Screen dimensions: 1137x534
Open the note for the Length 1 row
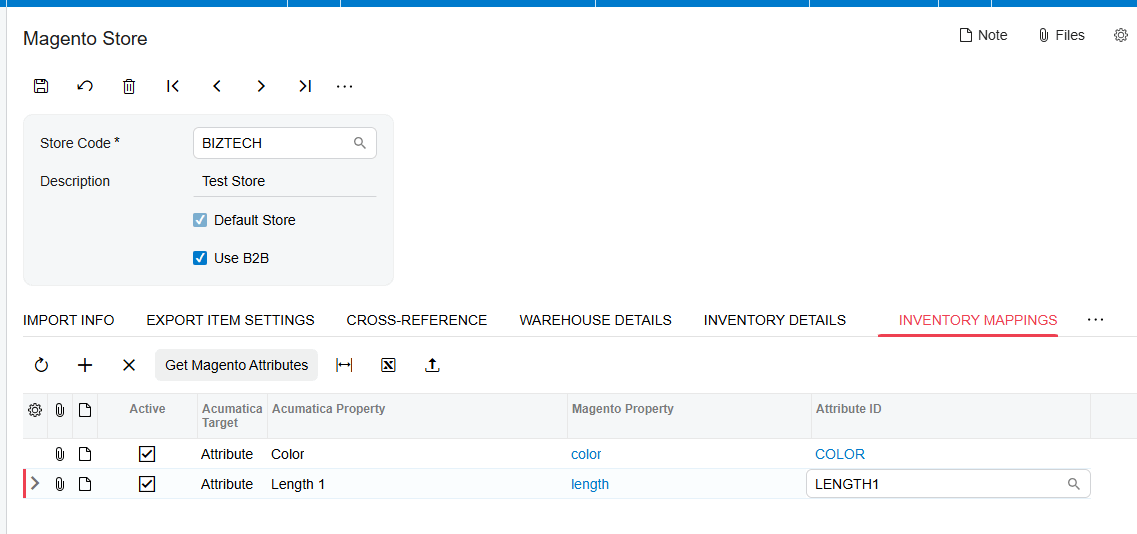pos(85,484)
